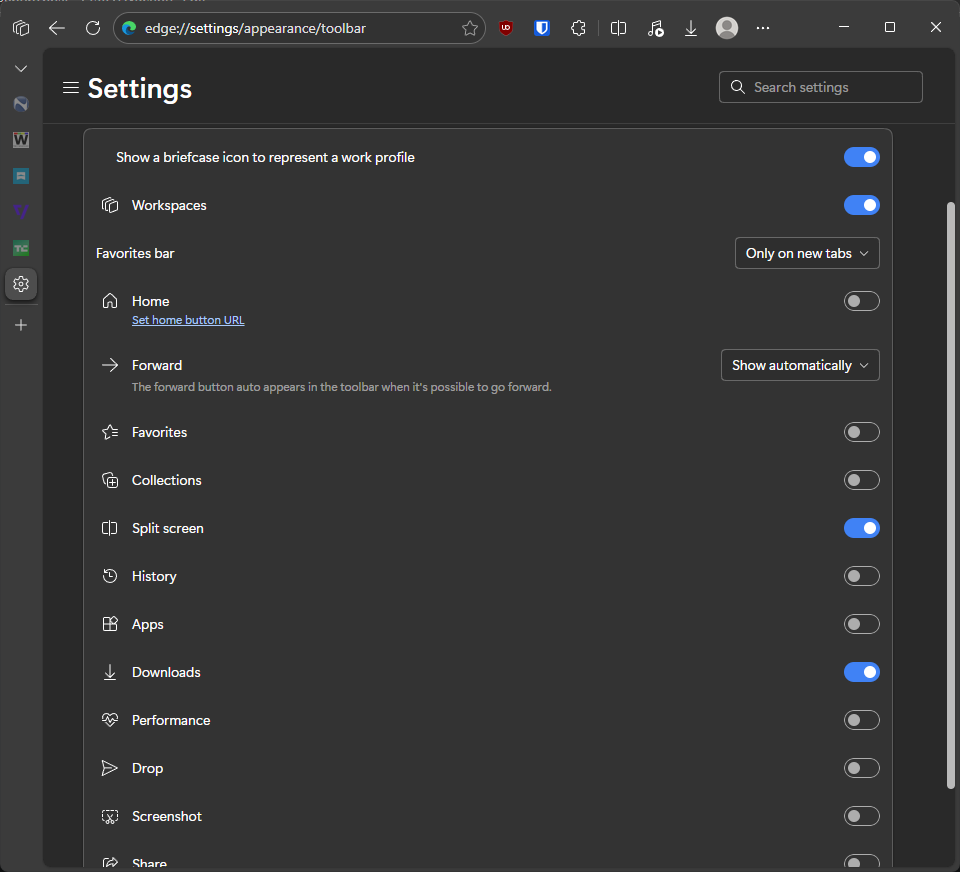Open the Downloads toolbar icon
The image size is (960, 872).
coord(691,28)
